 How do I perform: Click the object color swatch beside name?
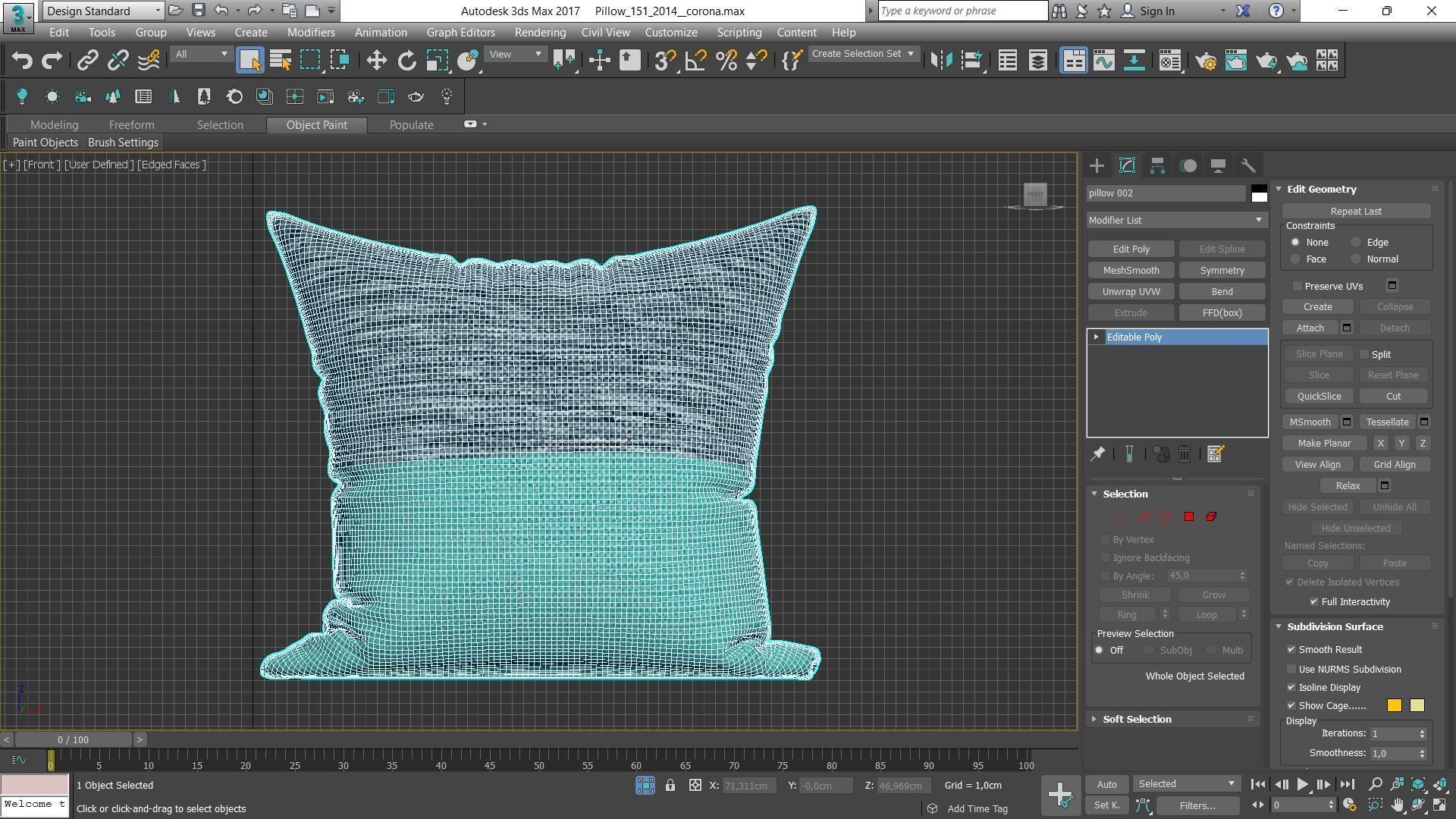(1259, 193)
